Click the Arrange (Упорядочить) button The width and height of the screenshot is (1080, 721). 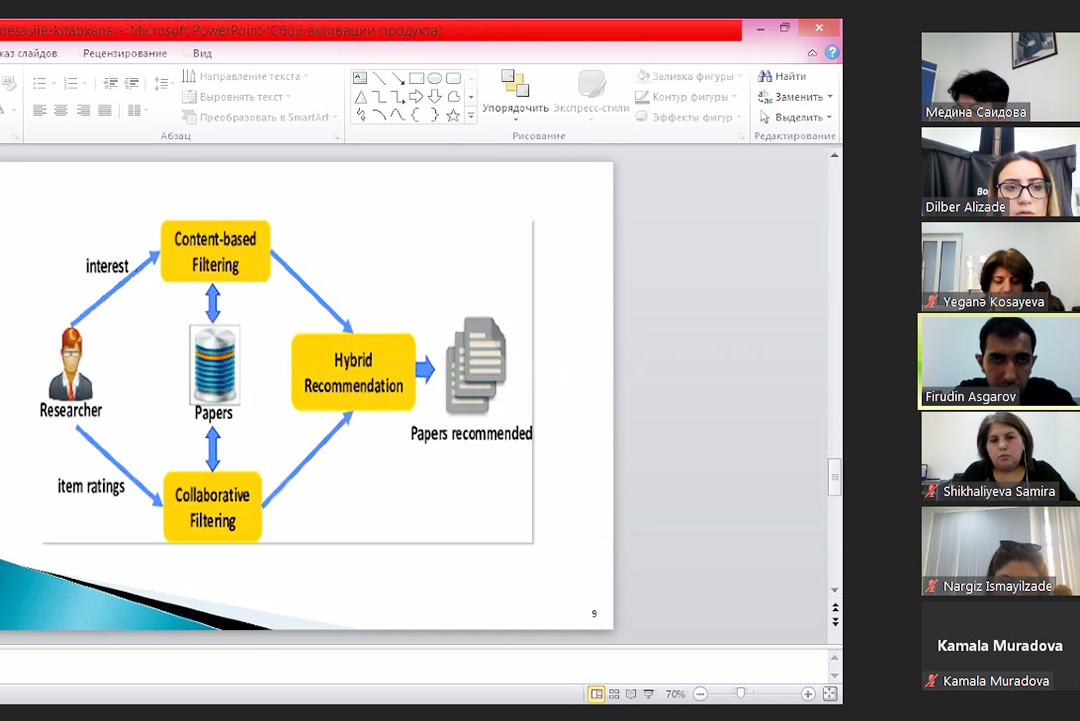pos(515,93)
